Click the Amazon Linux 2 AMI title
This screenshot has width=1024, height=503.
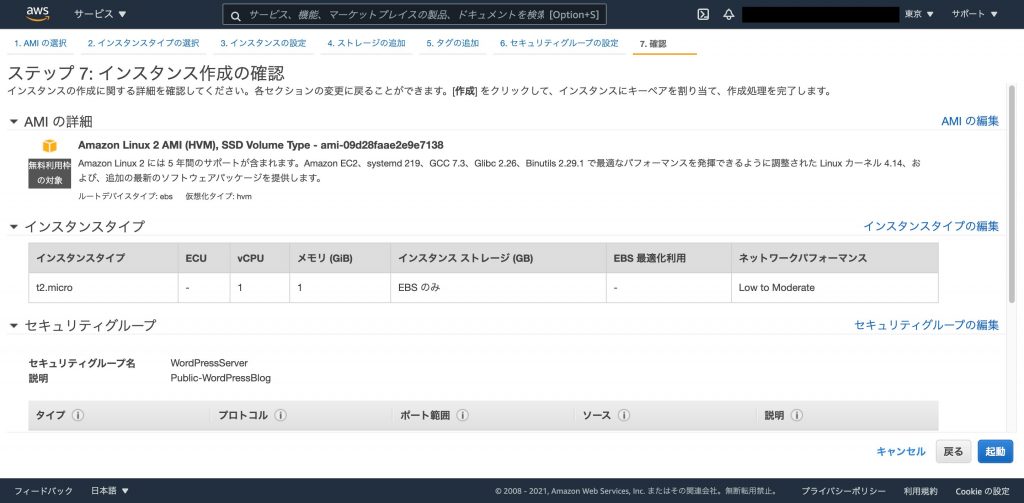tap(261, 145)
